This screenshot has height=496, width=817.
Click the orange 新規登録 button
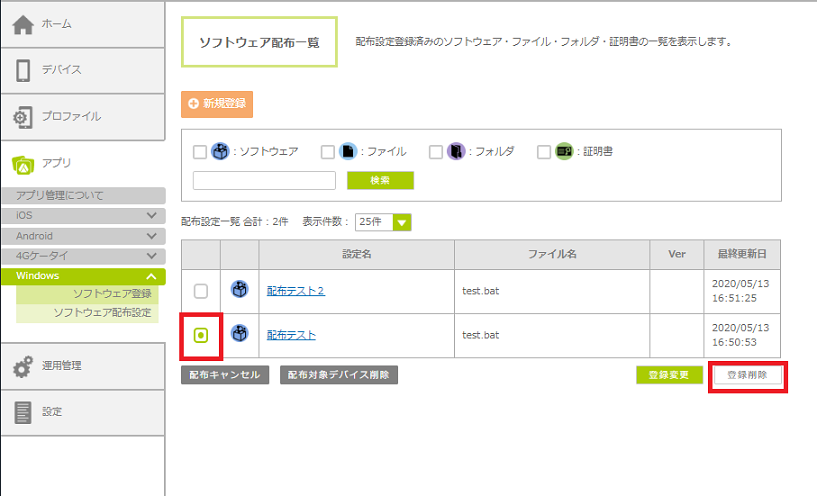(x=217, y=103)
